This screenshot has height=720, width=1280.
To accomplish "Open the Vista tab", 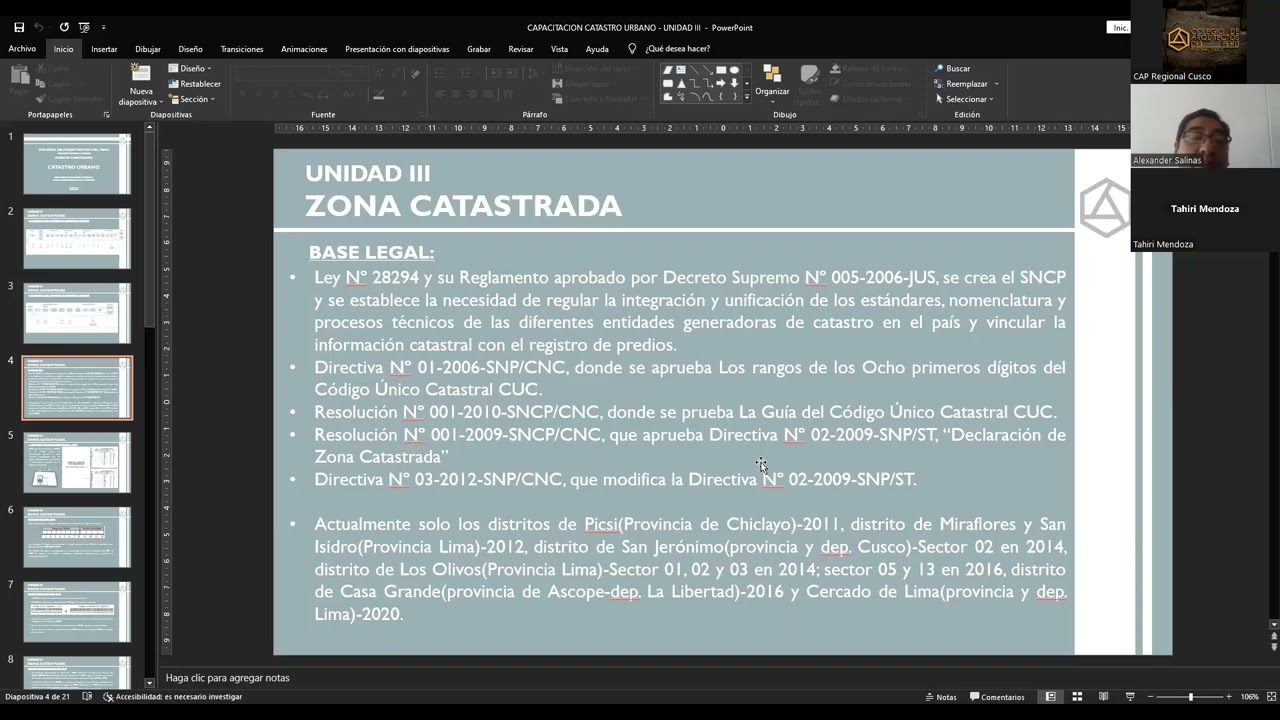I will point(559,49).
